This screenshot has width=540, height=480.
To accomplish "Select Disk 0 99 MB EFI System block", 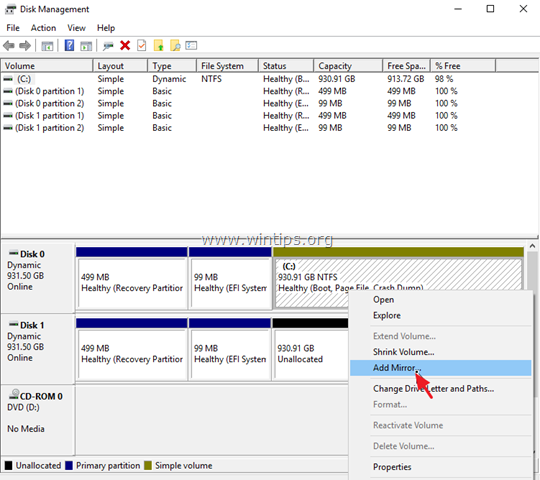I will [x=230, y=278].
